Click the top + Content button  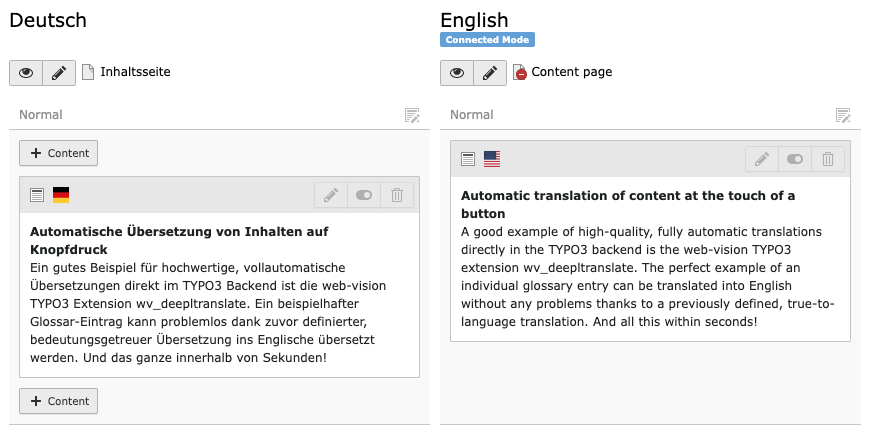point(59,153)
